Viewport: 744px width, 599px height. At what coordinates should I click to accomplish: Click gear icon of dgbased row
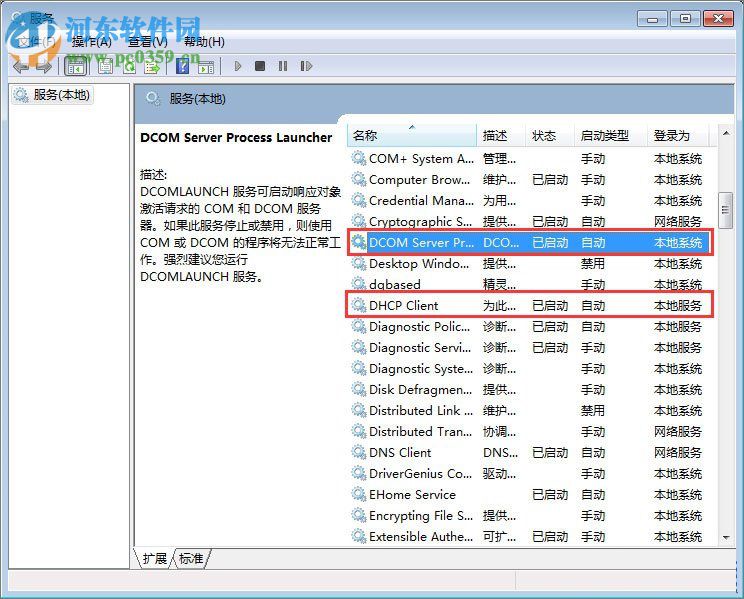359,284
